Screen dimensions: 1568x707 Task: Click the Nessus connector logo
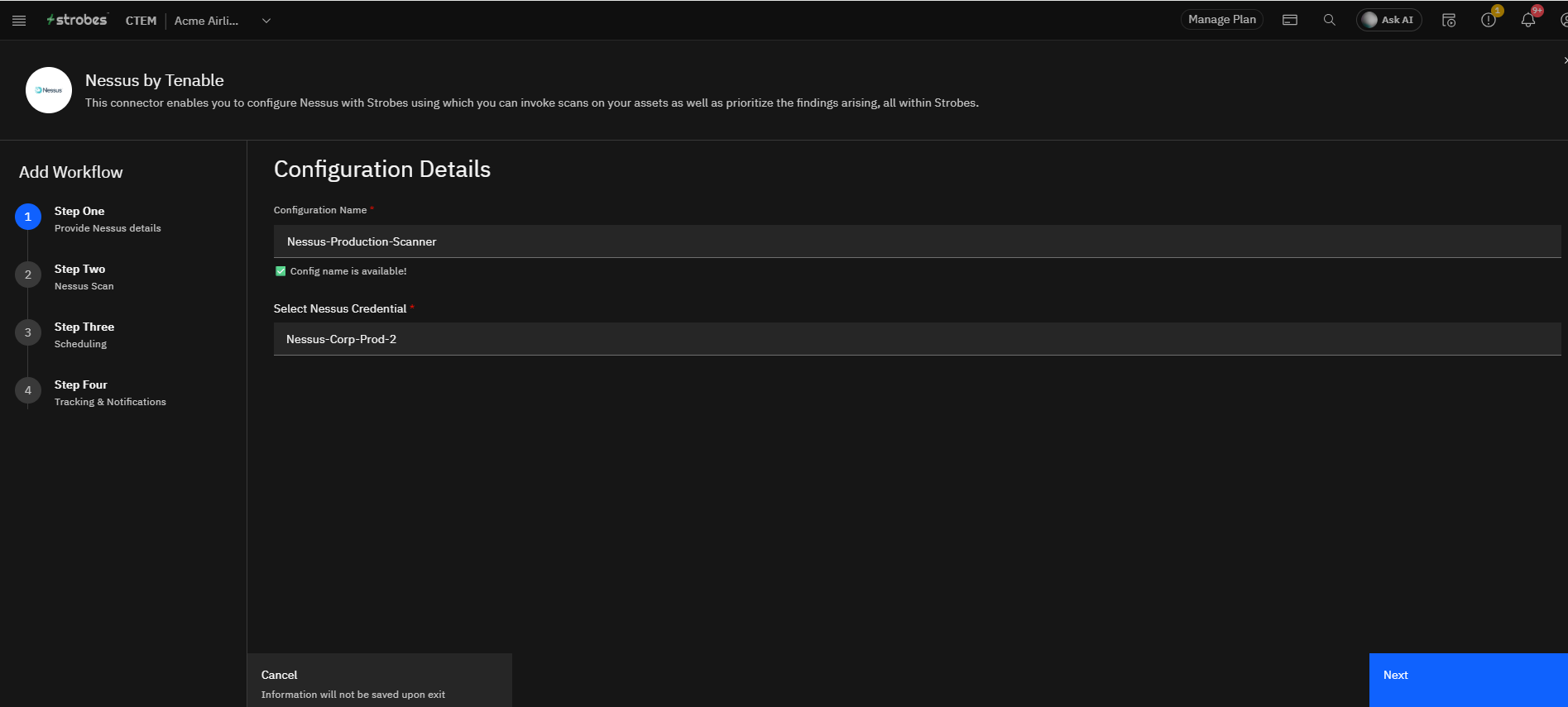(49, 90)
